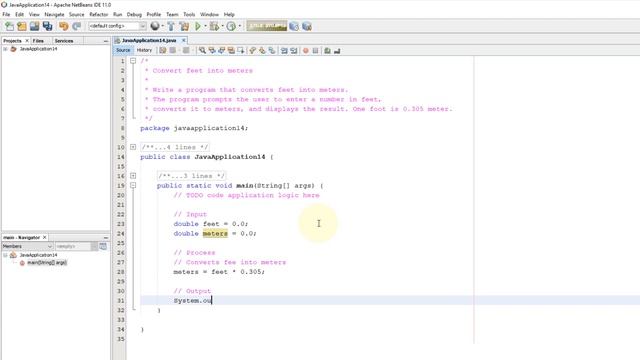
Task: Click the highlighted 'meters' variable on line 24
Action: (215, 233)
